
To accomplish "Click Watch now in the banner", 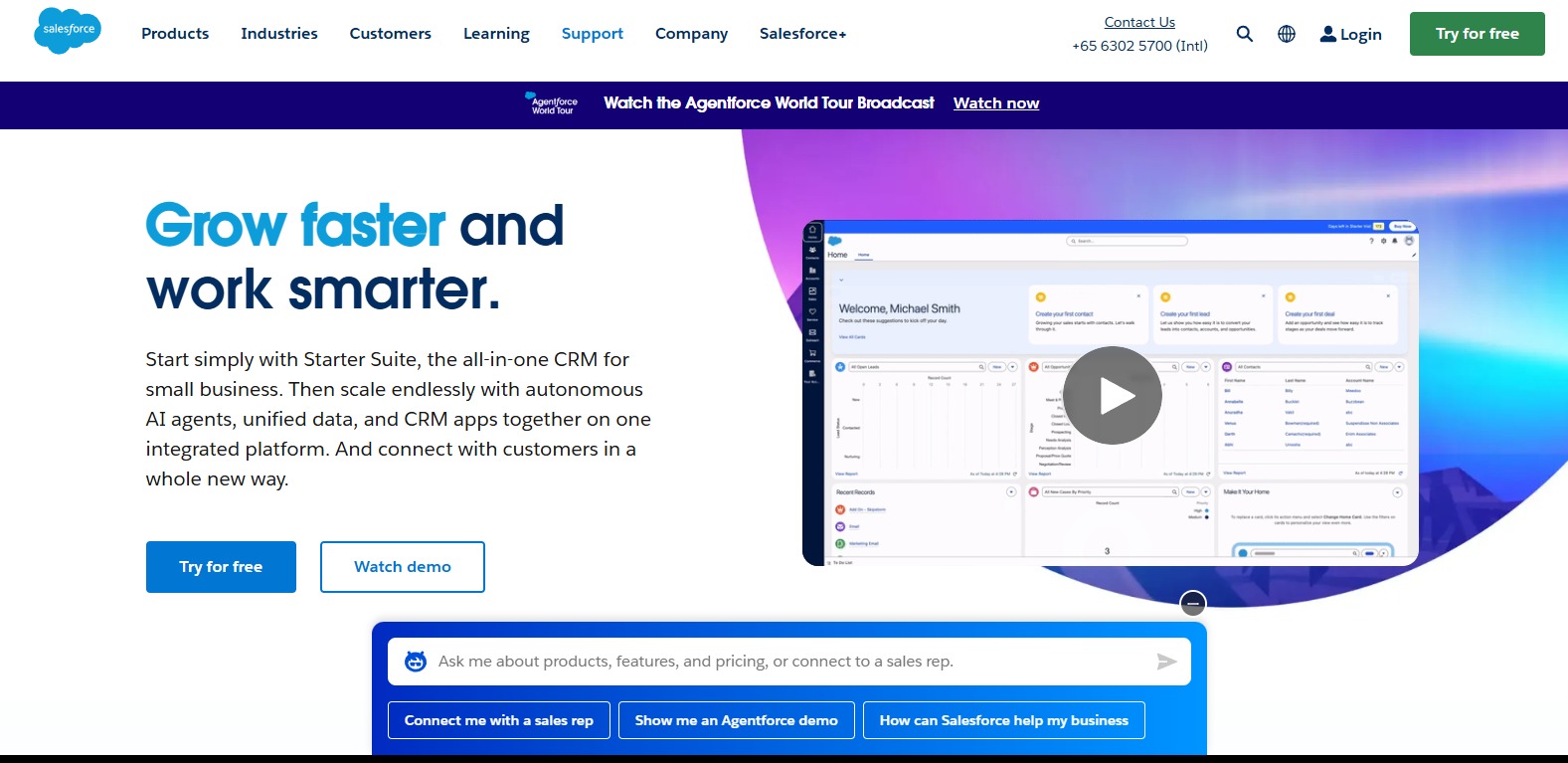I will (996, 103).
